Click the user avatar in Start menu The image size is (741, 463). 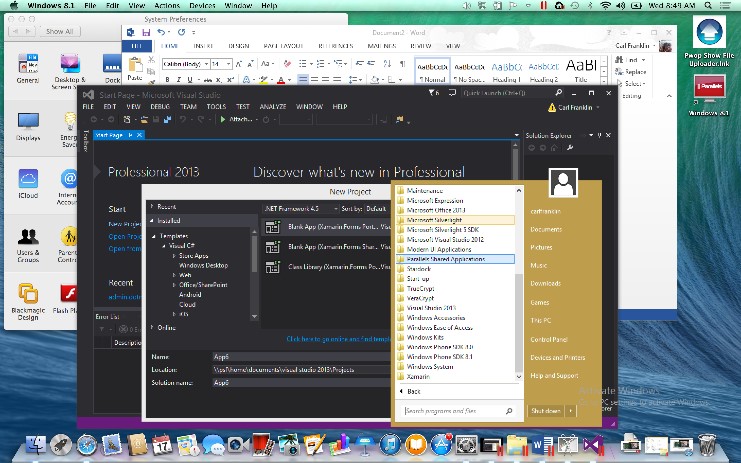(563, 183)
